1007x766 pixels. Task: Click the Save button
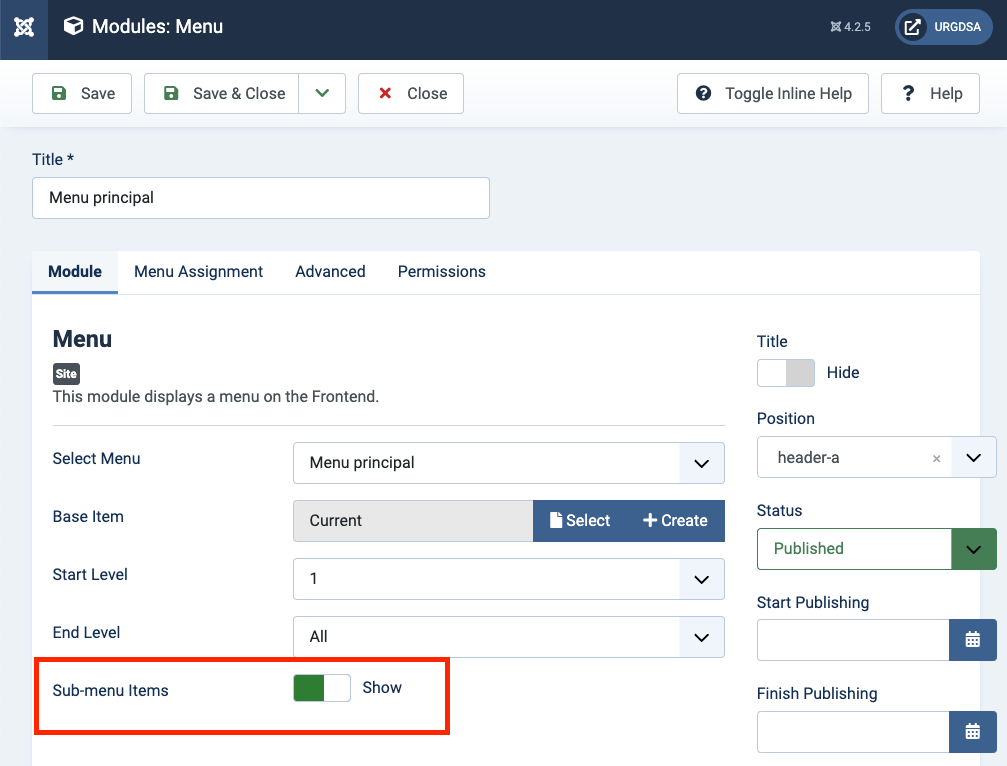click(82, 94)
